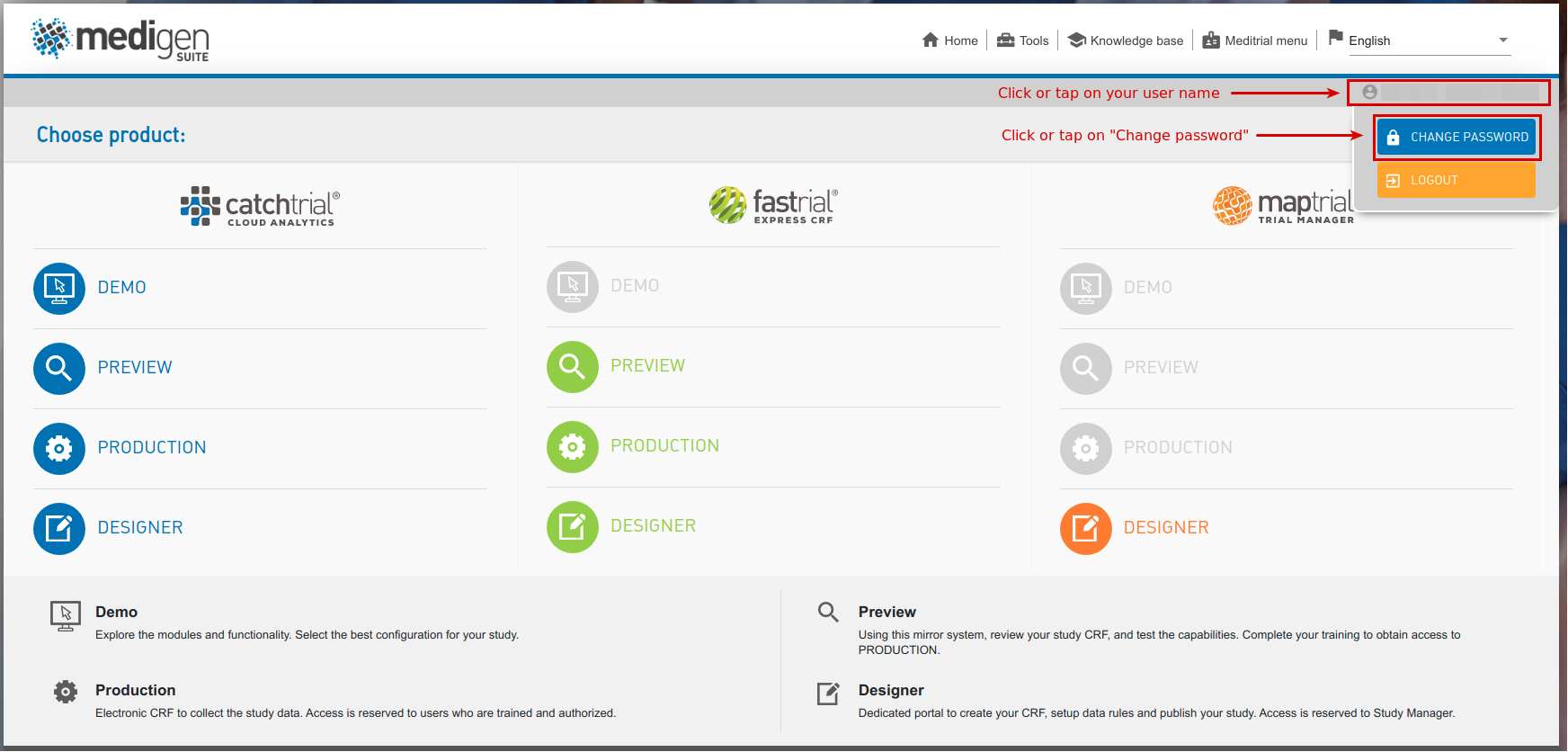
Task: Click disabled Maptrial PREVIEW text
Action: tap(1162, 368)
